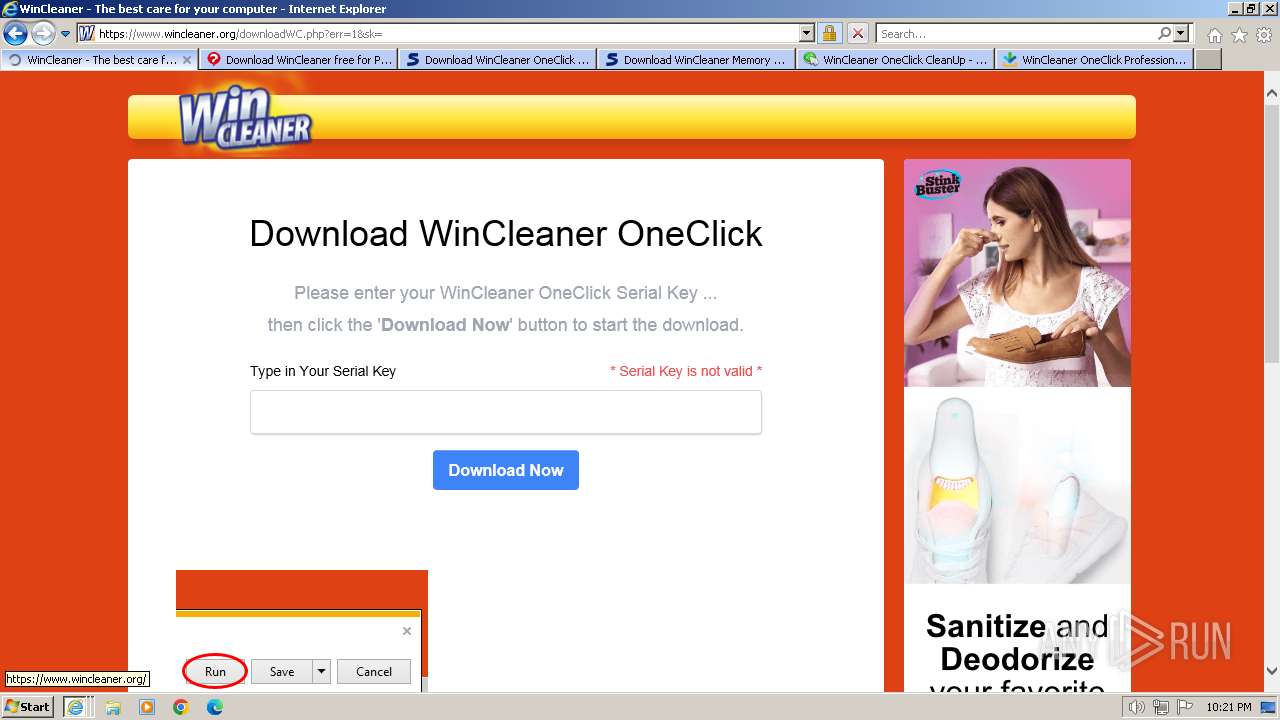
Task: Click the network tray icon
Action: pos(1160,707)
